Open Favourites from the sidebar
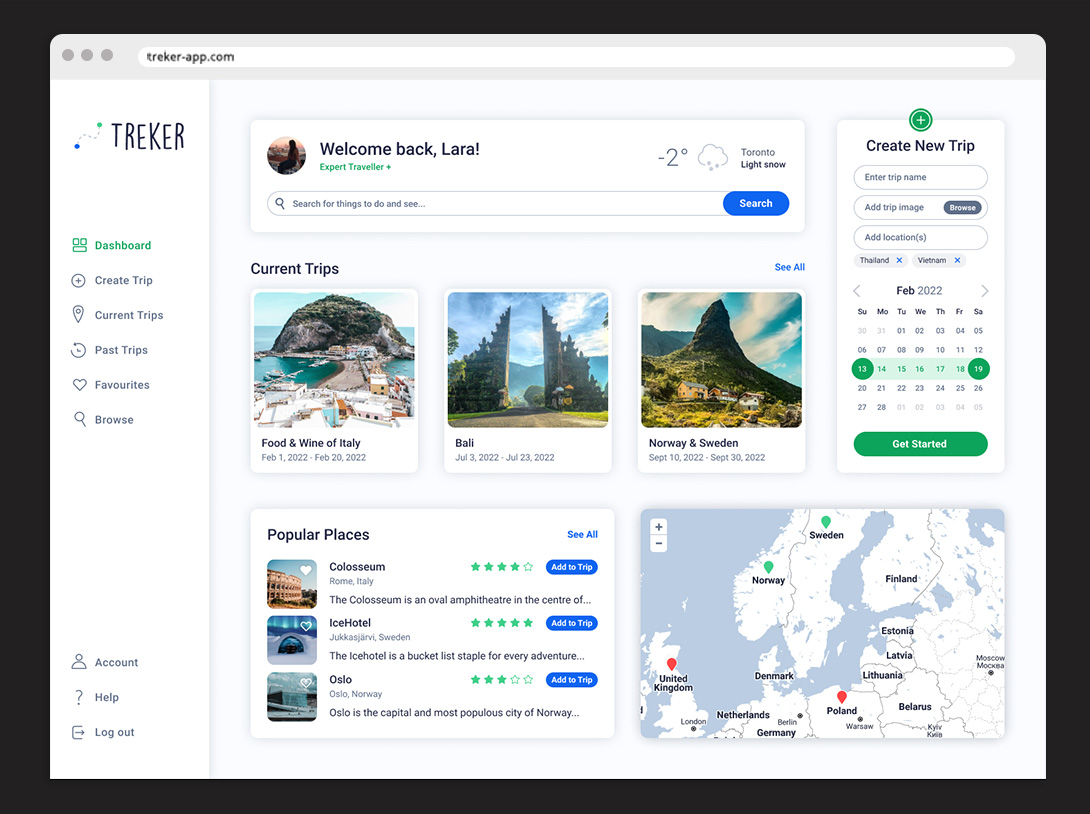Viewport: 1090px width, 814px height. (x=122, y=385)
